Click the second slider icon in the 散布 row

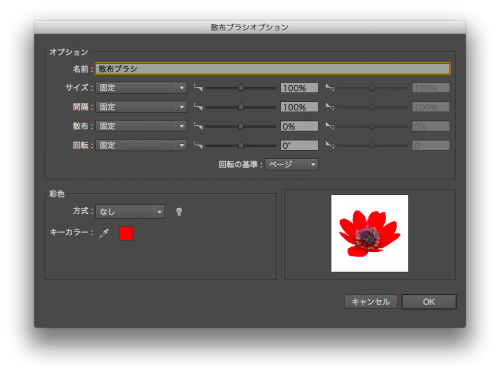coord(330,126)
